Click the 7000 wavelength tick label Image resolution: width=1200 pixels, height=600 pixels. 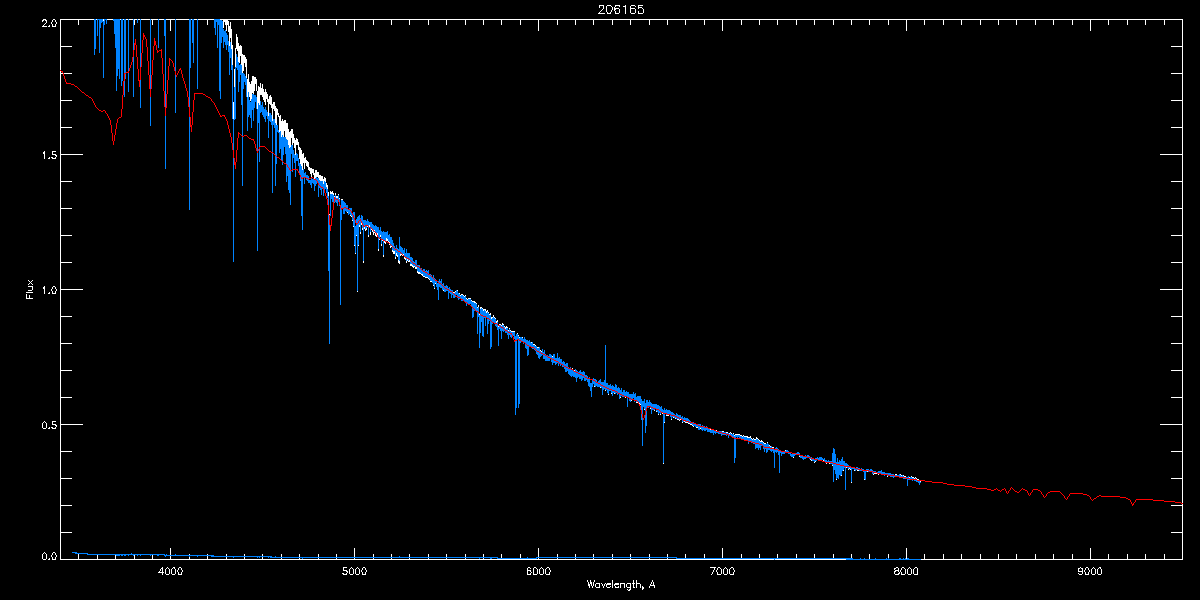[x=722, y=573]
